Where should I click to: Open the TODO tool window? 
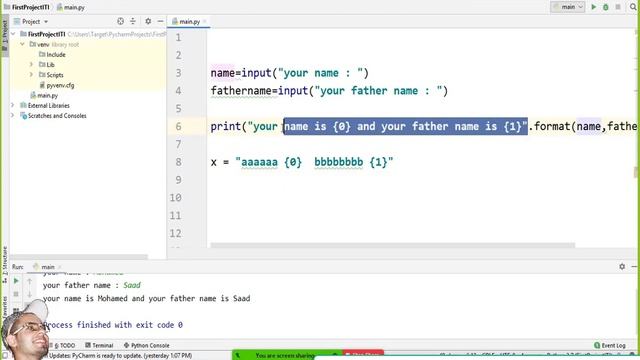64,345
